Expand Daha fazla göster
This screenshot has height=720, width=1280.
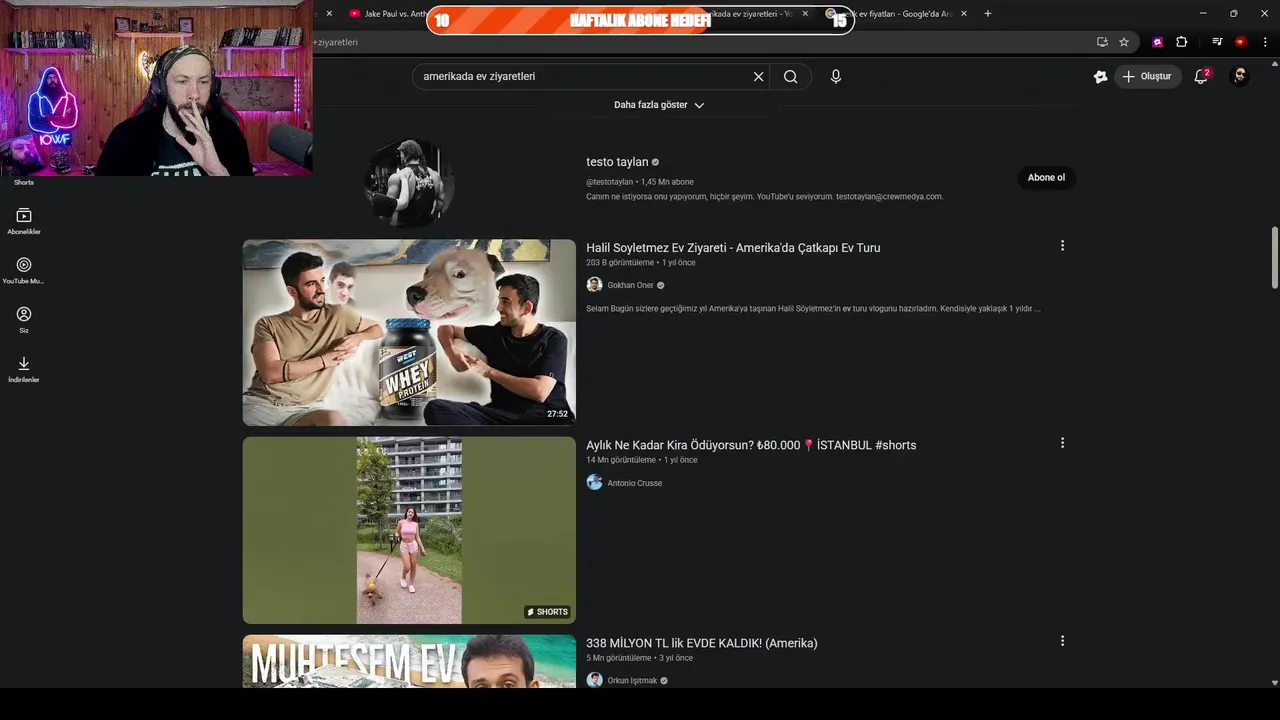[659, 105]
